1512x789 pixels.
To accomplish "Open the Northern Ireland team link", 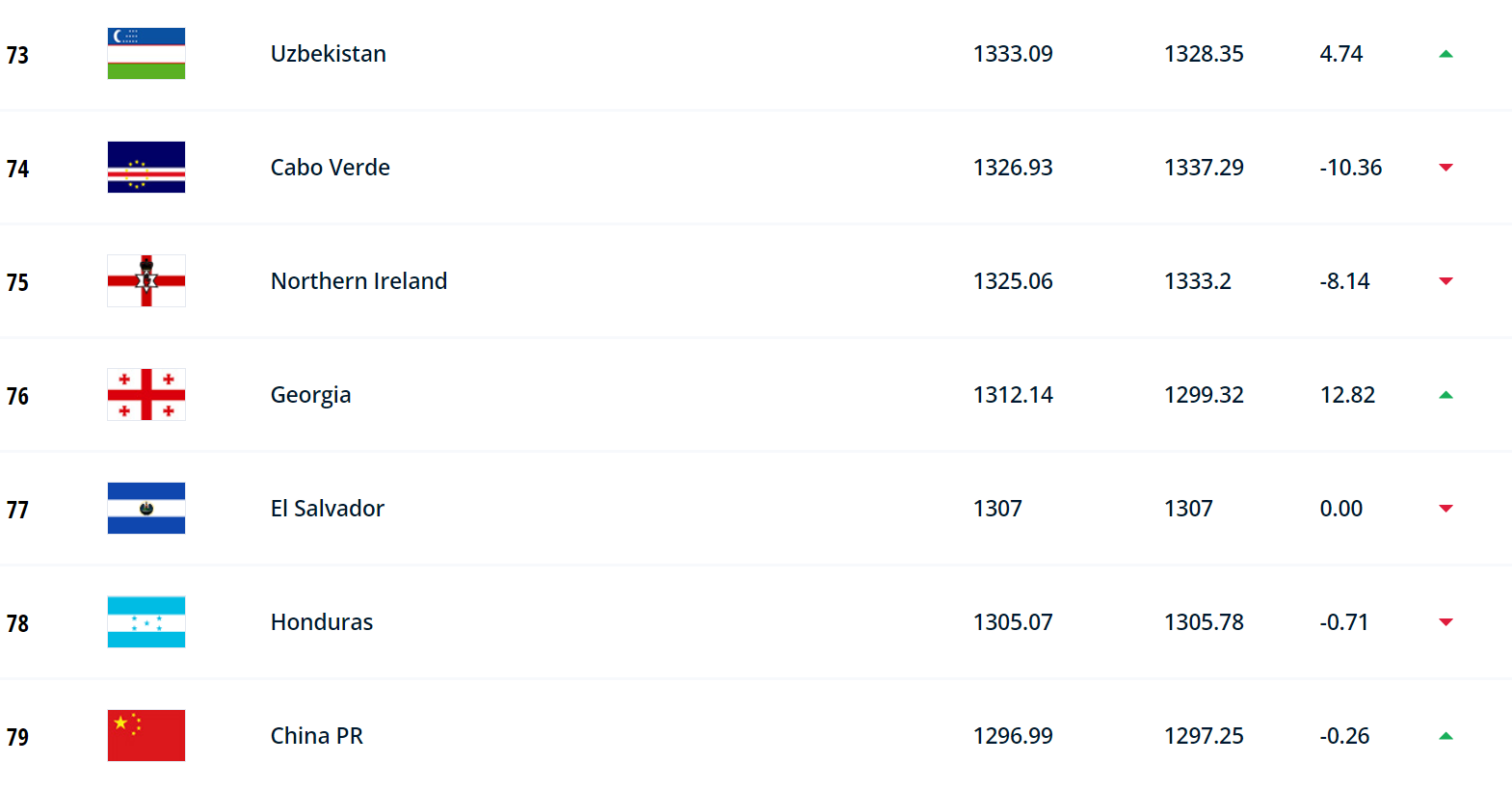I will click(358, 281).
